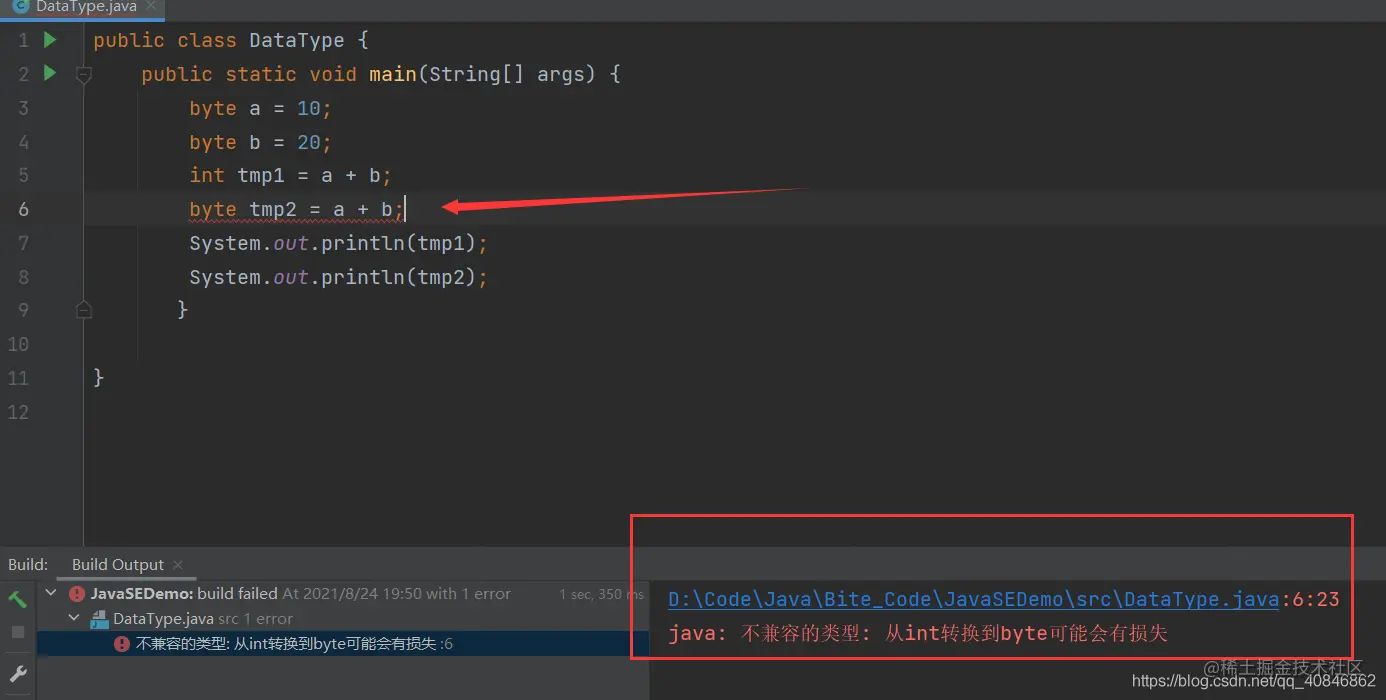Open the wrench settings icon in build panel

click(17, 673)
